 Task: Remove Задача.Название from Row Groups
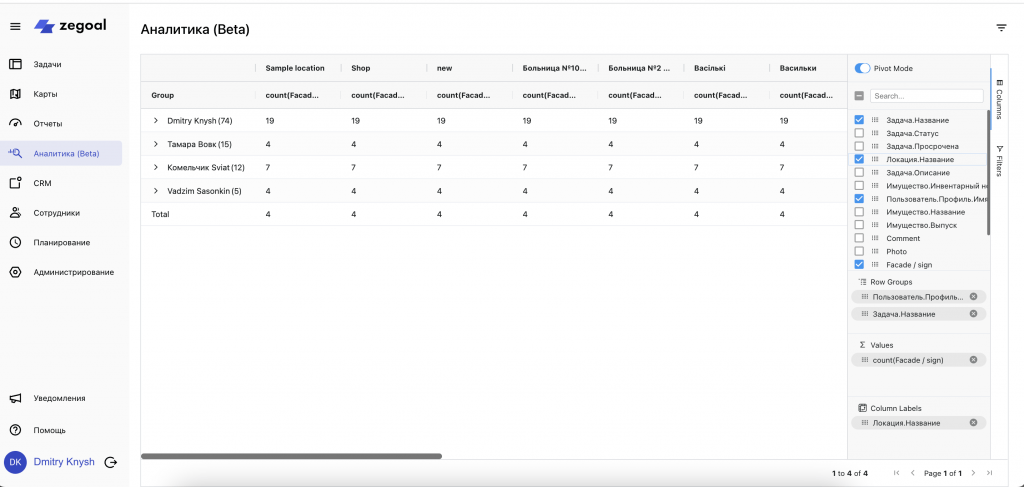pos(973,314)
